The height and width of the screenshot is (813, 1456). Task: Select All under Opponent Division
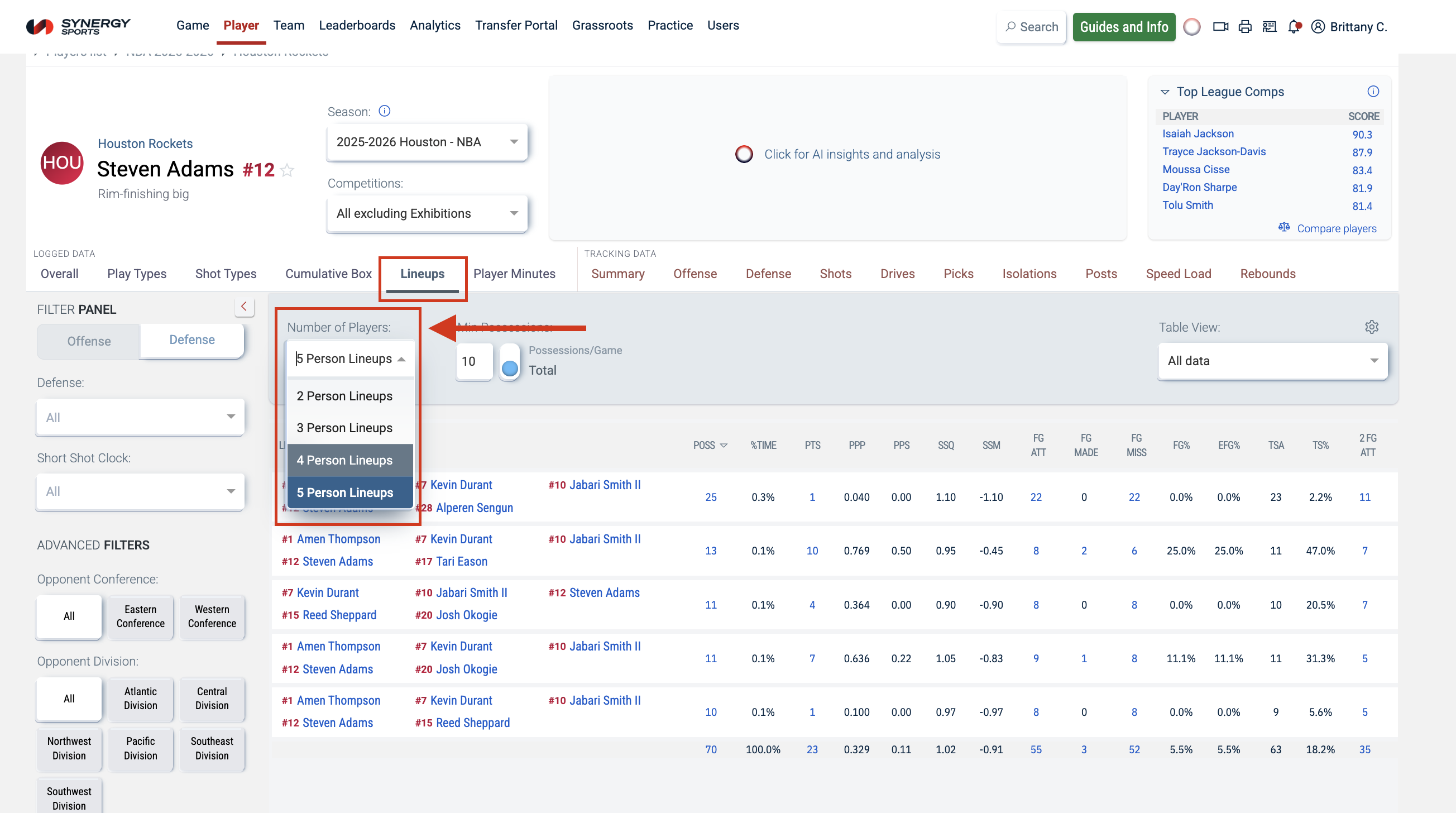[x=69, y=698]
